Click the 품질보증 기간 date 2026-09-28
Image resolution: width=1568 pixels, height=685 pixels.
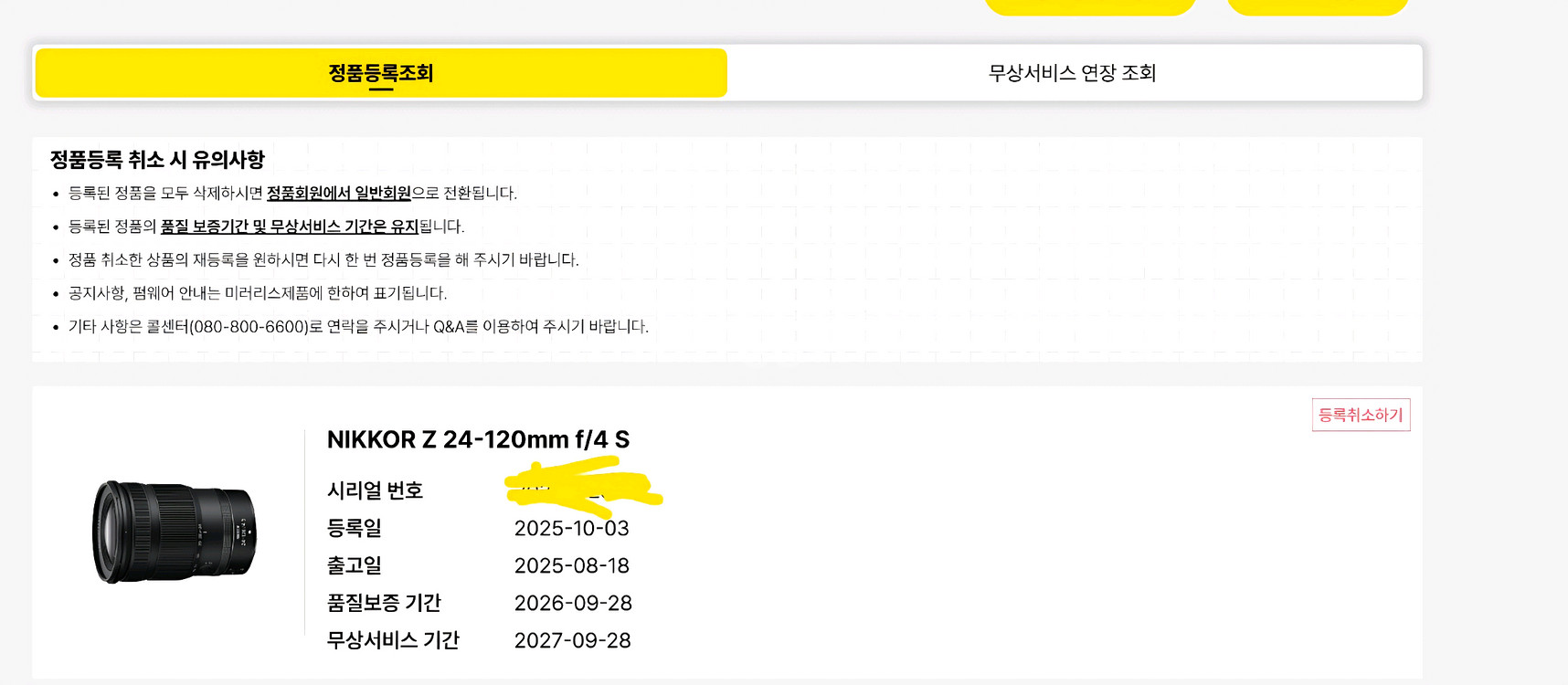[x=573, y=604]
